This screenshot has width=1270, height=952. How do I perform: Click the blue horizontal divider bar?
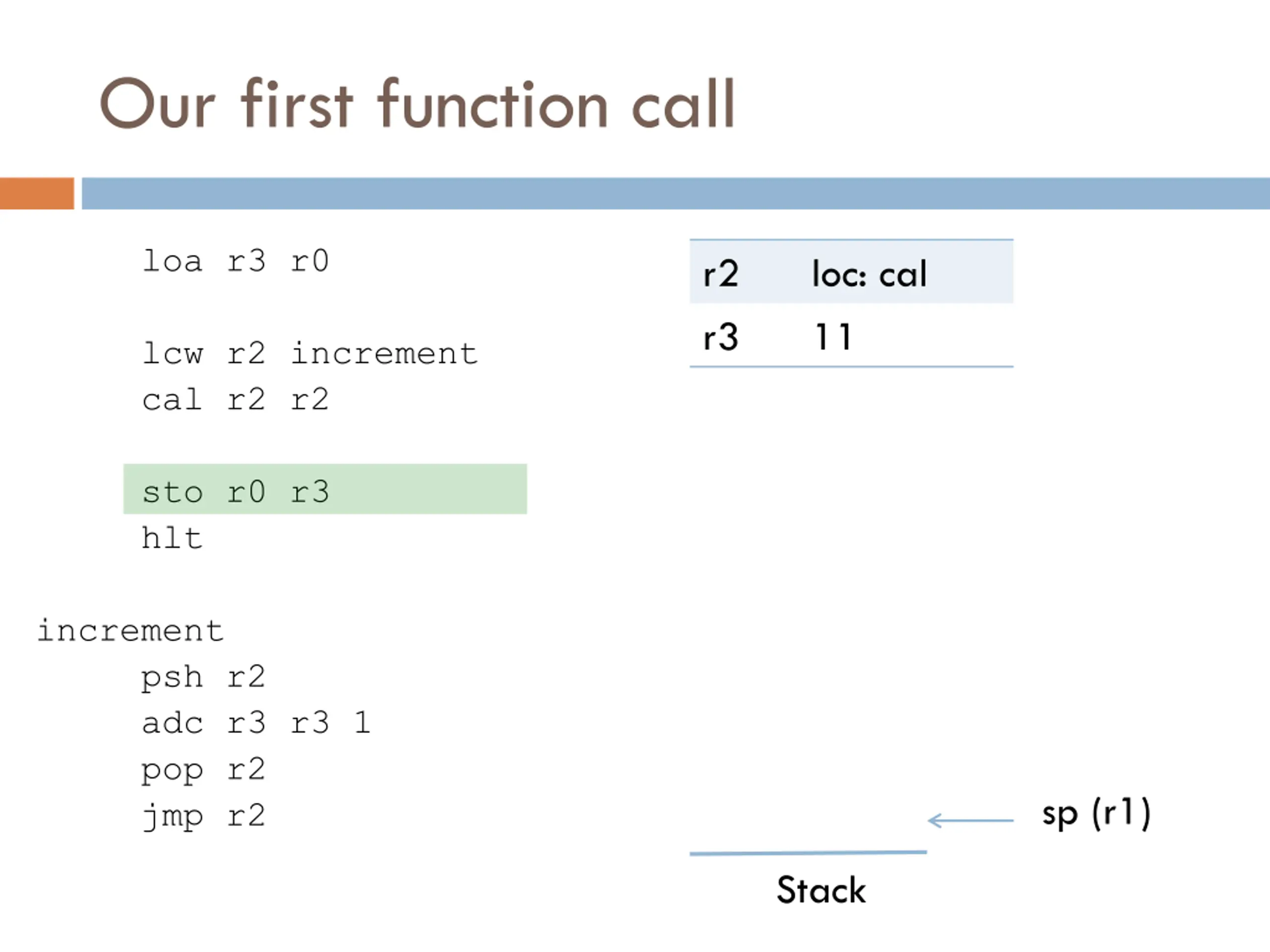676,193
